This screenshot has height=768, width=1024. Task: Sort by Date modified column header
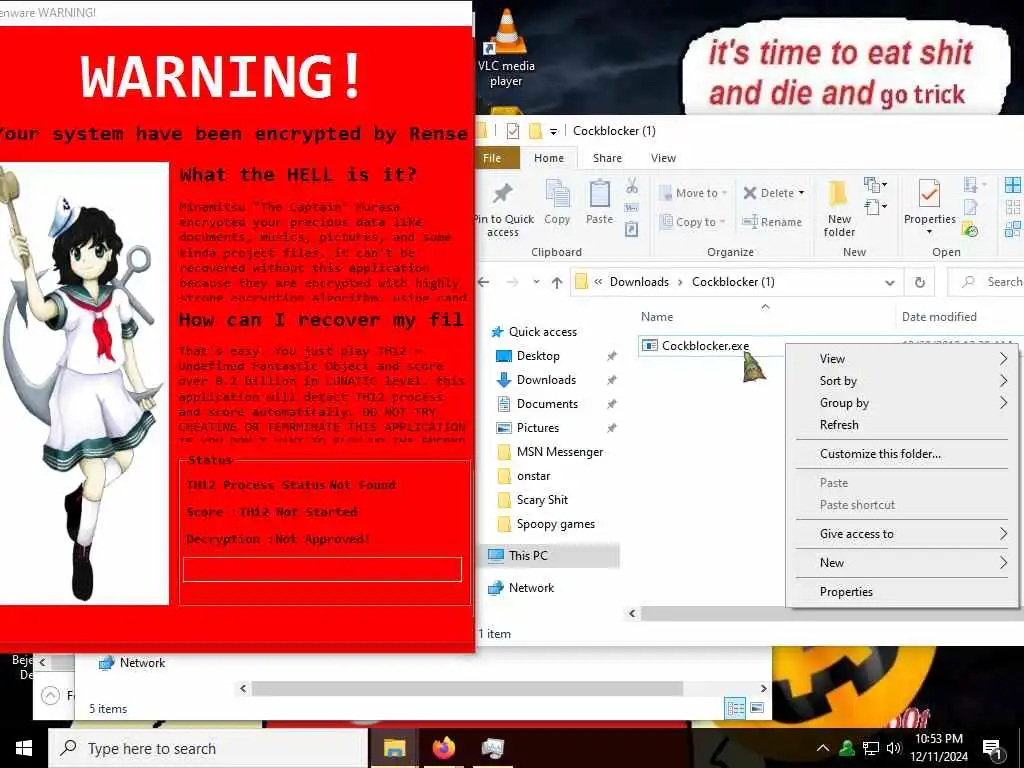[939, 317]
